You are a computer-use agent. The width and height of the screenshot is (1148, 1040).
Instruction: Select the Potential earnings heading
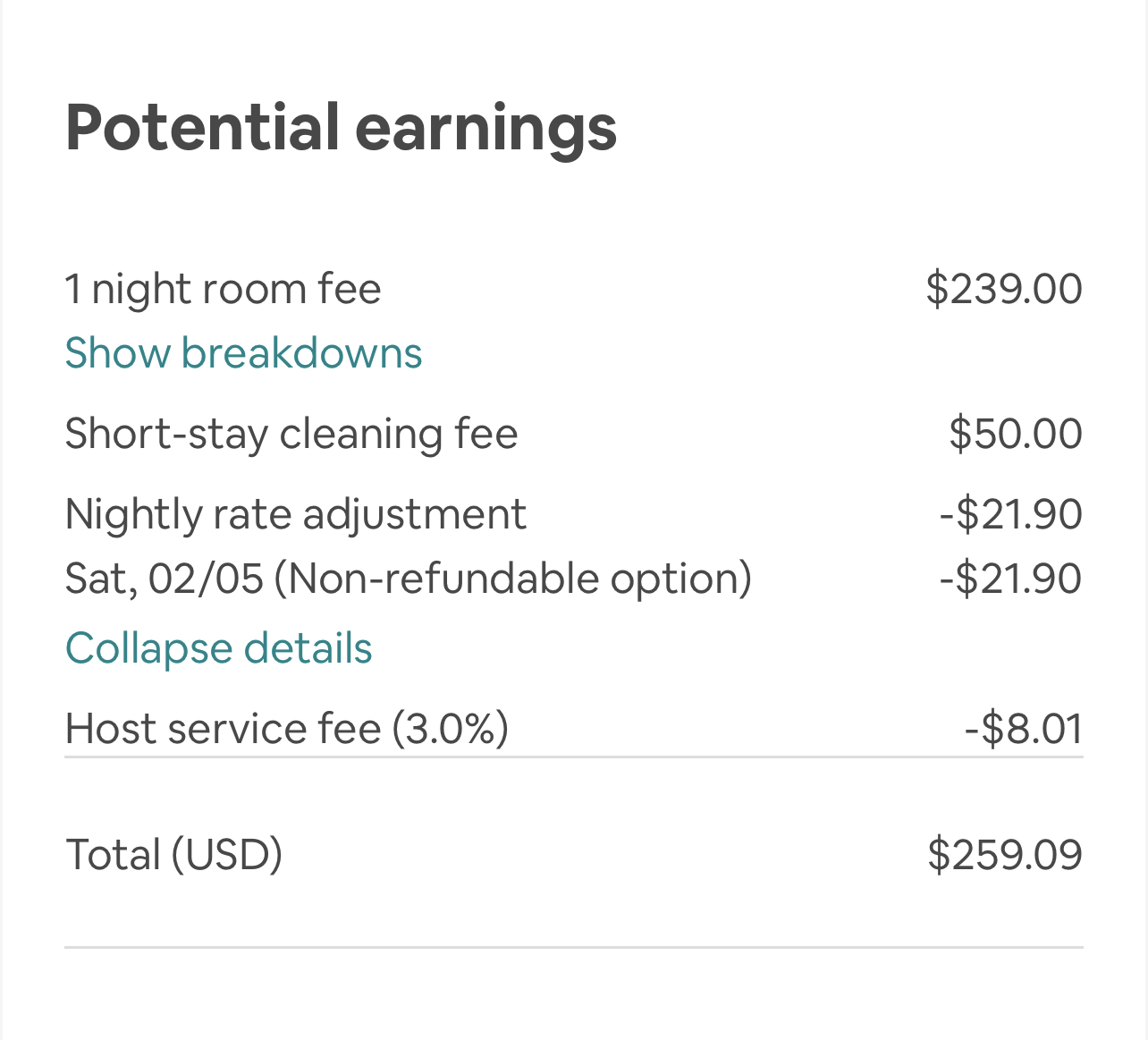(x=341, y=127)
